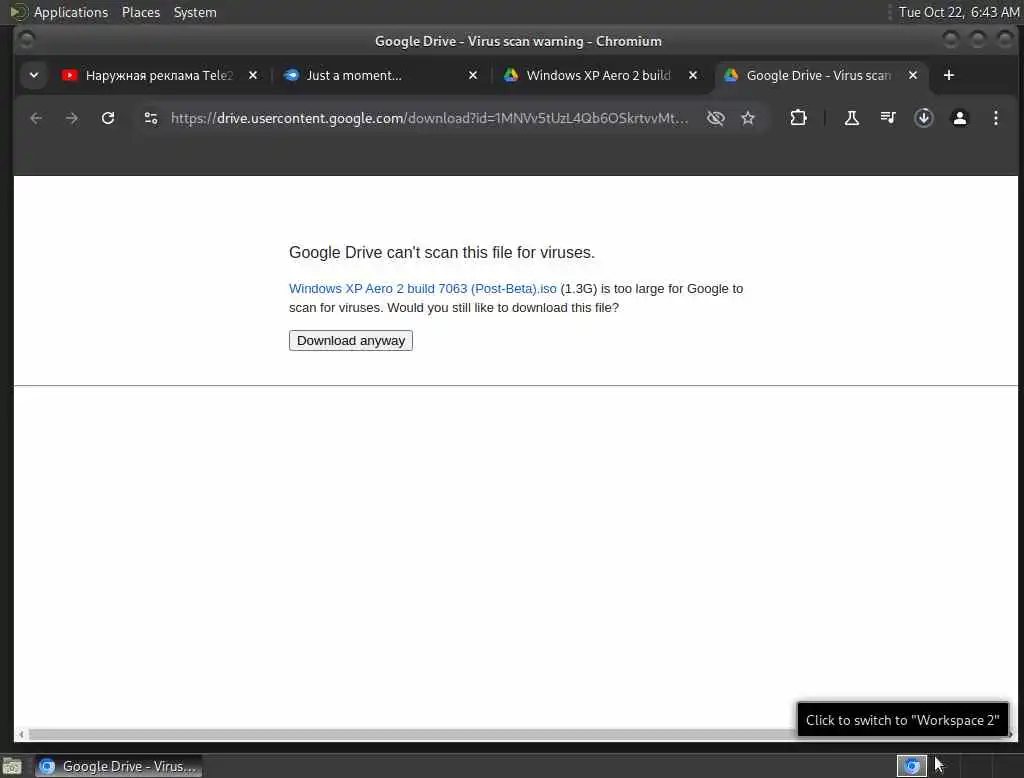The image size is (1024, 778).
Task: Go forward to the next page
Action: [72, 118]
